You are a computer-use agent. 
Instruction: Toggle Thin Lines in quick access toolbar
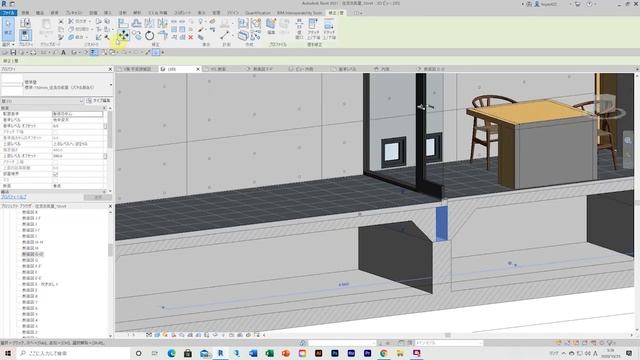[93, 52]
